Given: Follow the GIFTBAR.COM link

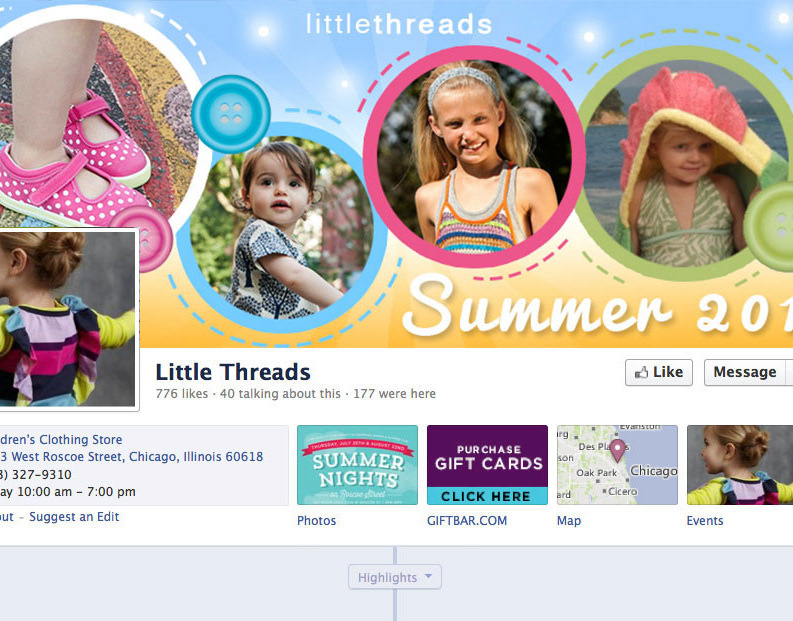Looking at the screenshot, I should click(x=467, y=520).
